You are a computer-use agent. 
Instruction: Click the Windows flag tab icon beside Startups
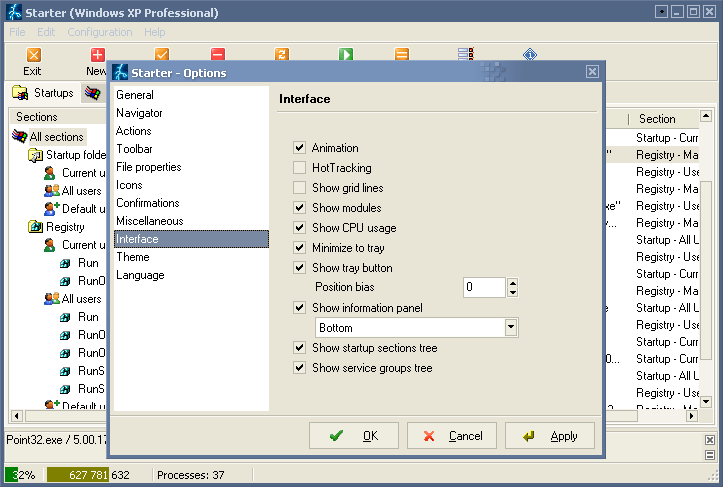pyautogui.click(x=92, y=93)
